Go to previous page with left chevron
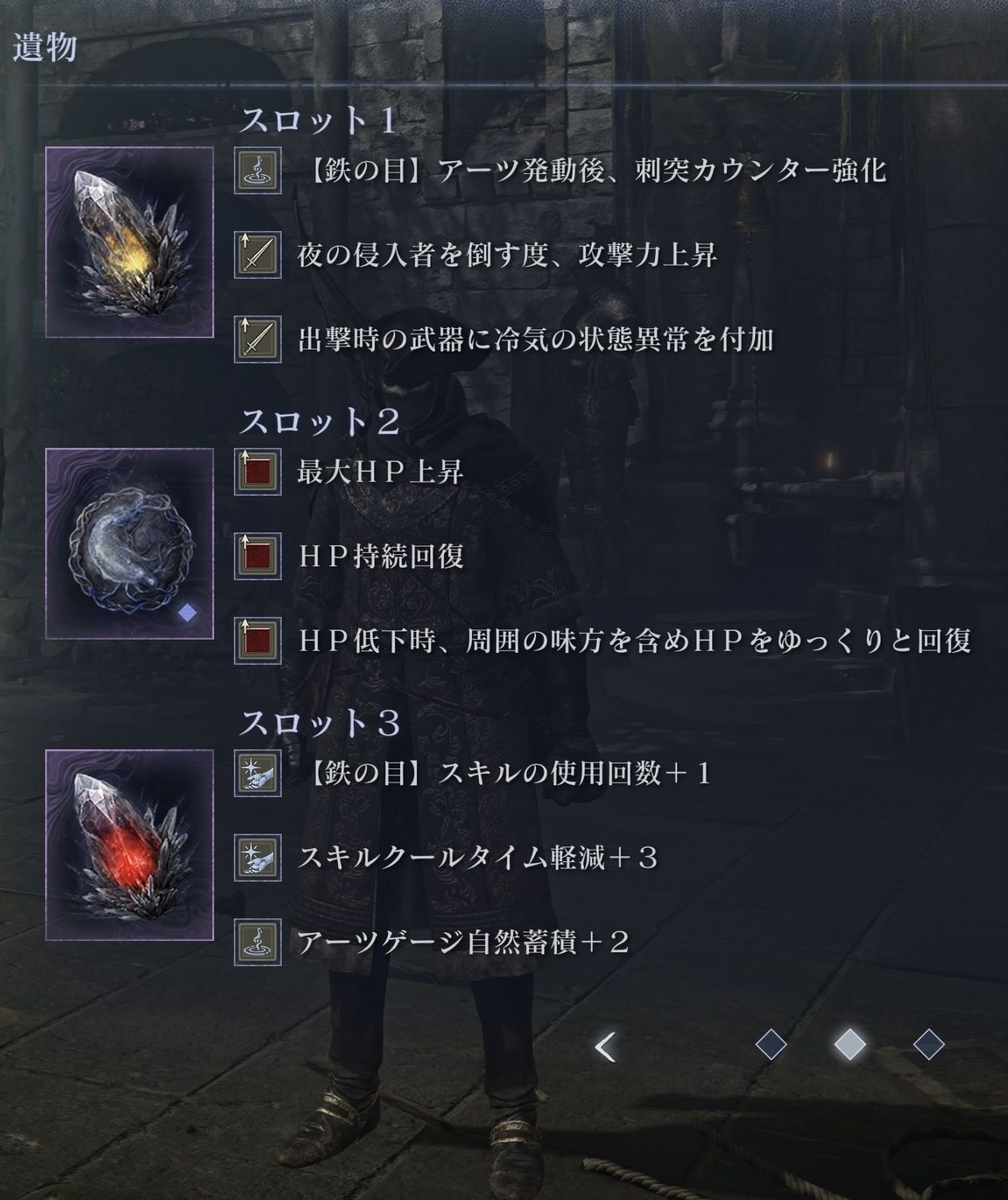Screen dimensions: 1008x1200 (605, 1047)
